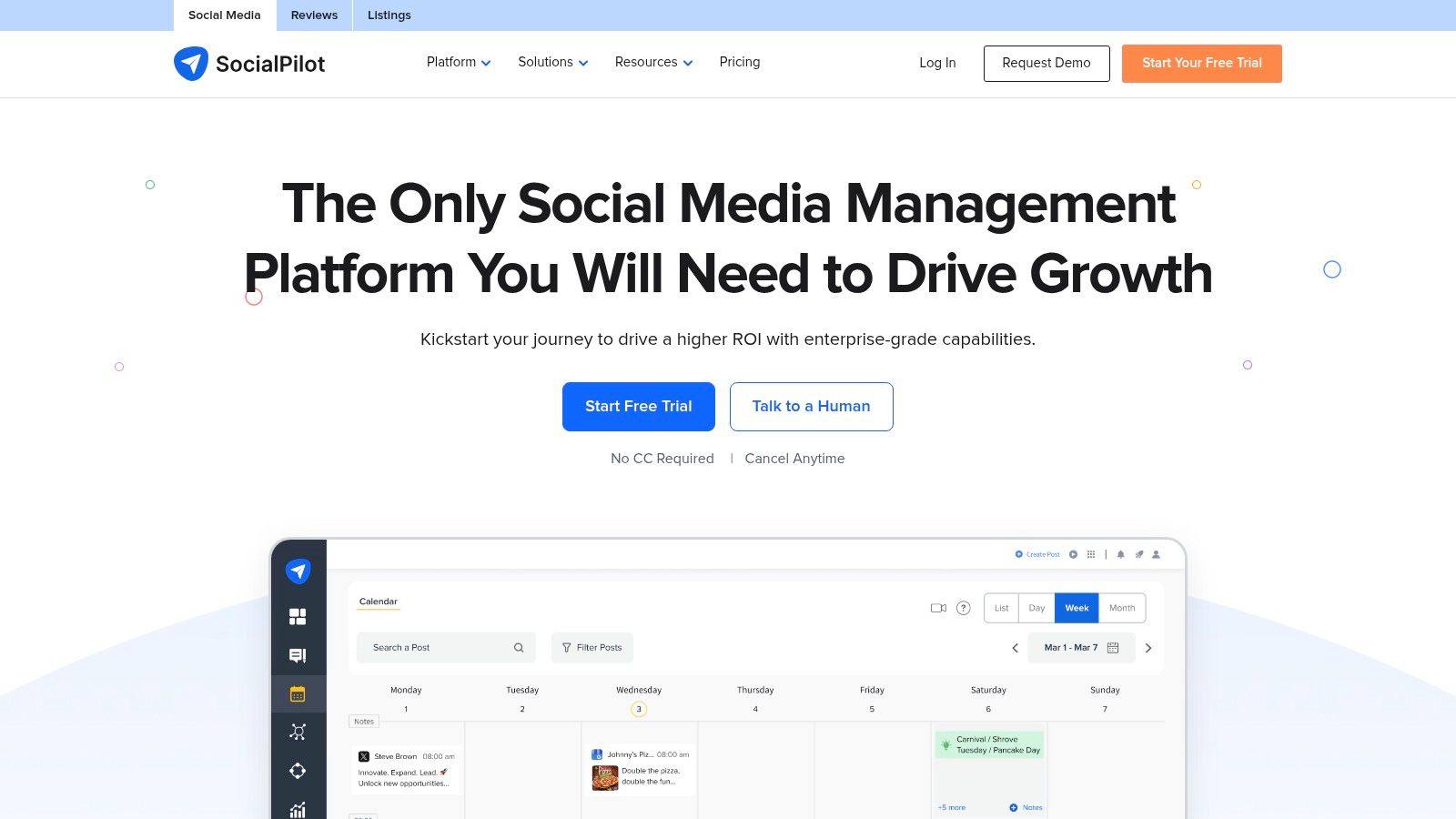Open the Calendar icon in the sidebar
Image resolution: width=1456 pixels, height=819 pixels.
[x=298, y=693]
